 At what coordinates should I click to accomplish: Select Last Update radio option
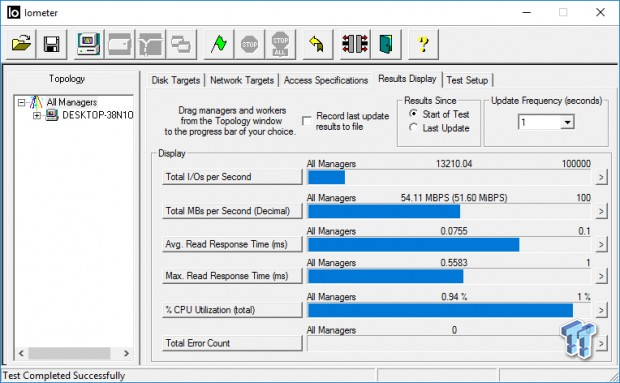[x=413, y=128]
